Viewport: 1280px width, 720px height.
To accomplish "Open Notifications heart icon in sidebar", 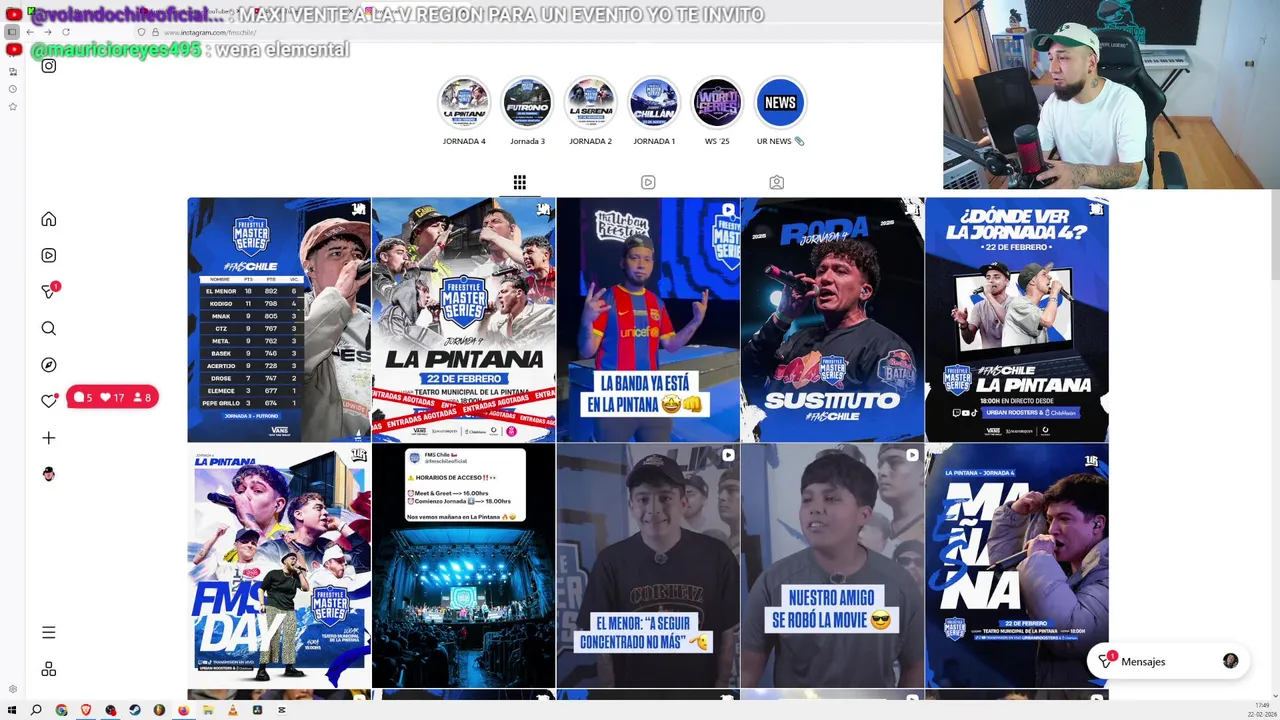I will coord(48,401).
